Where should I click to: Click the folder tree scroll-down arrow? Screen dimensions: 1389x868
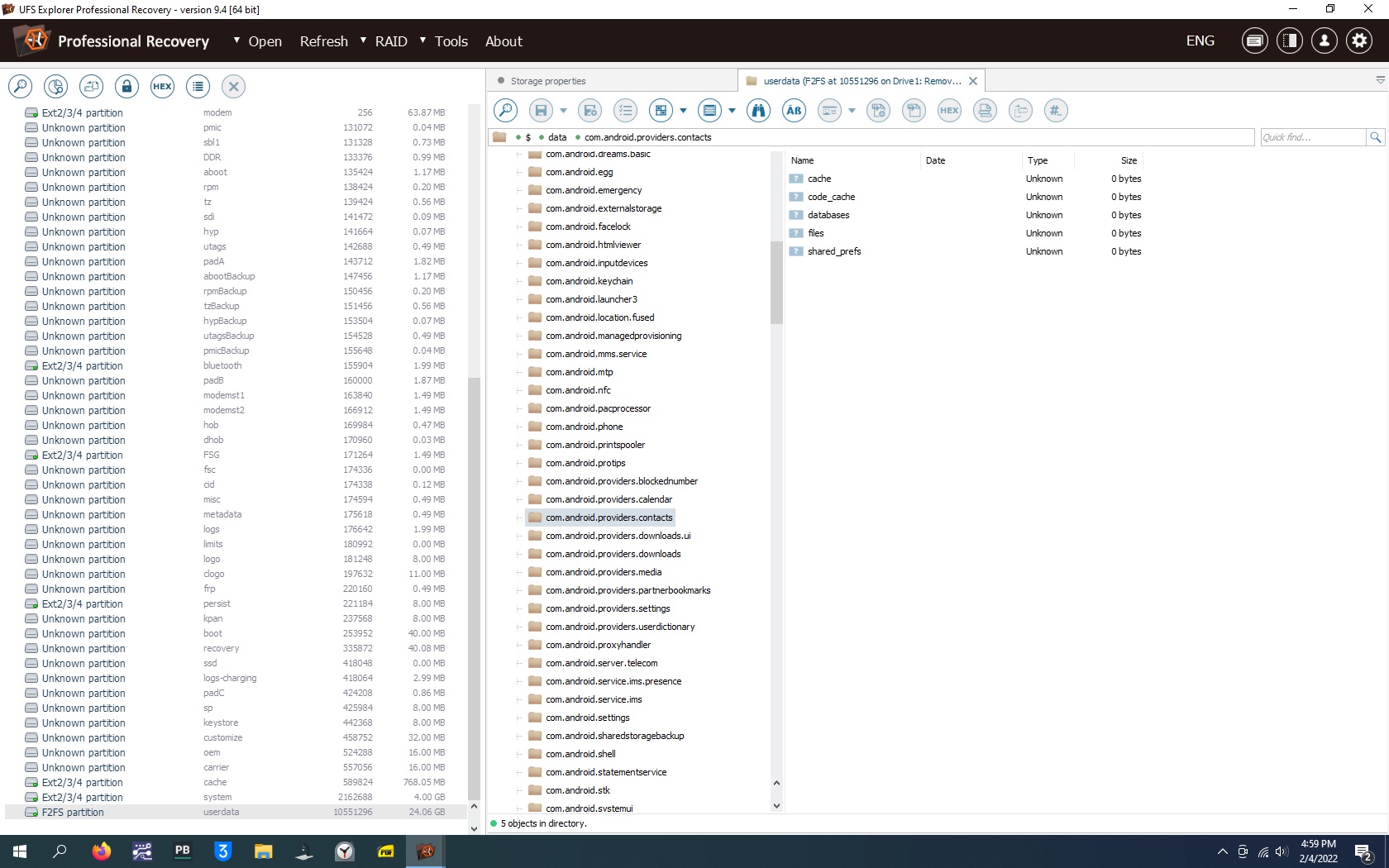[x=776, y=806]
